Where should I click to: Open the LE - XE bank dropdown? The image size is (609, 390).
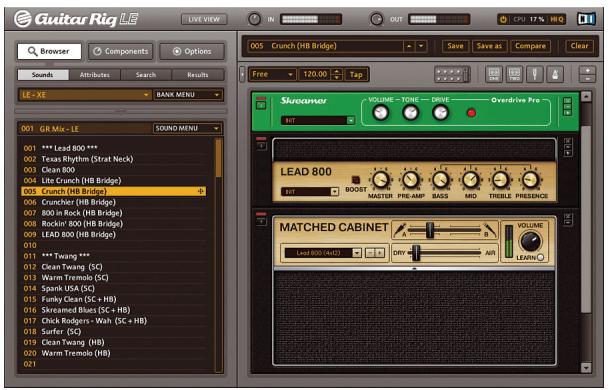[x=84, y=94]
